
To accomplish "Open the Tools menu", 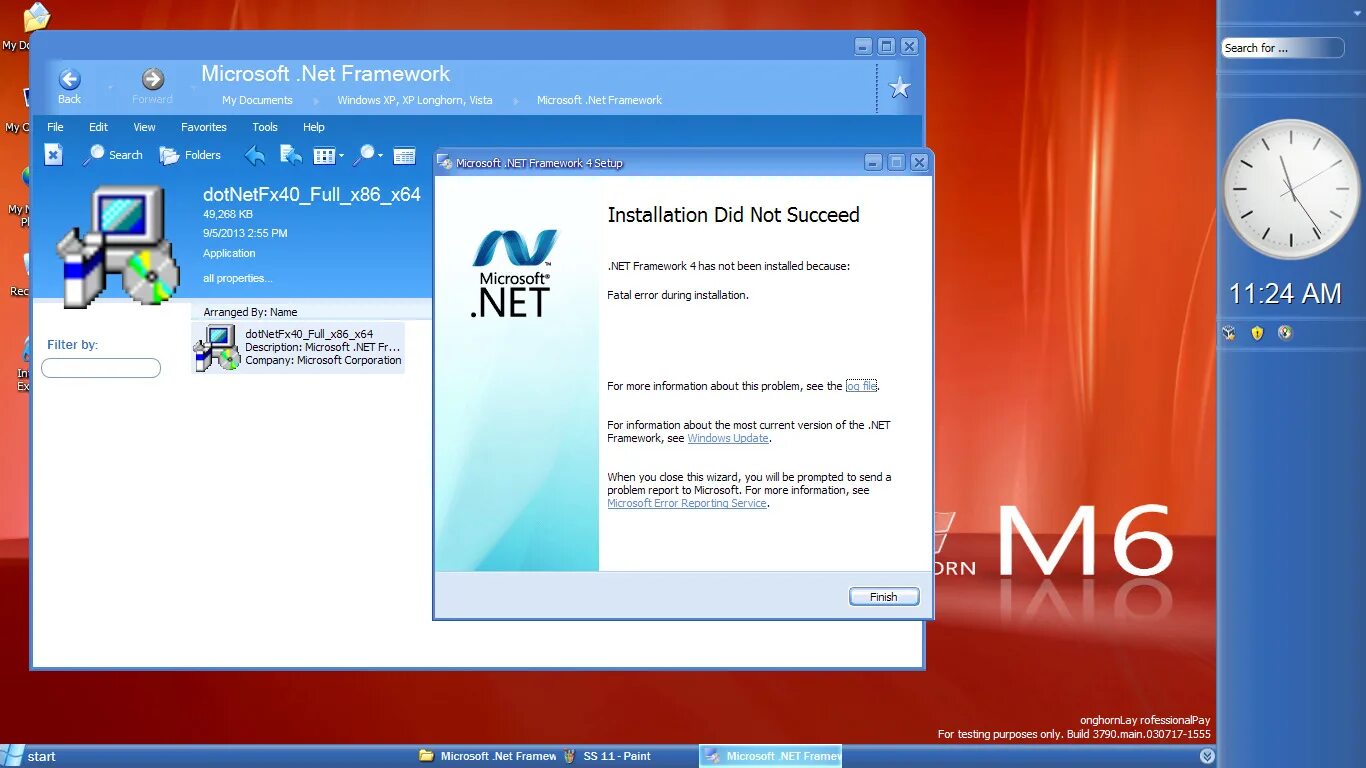I will [x=265, y=127].
